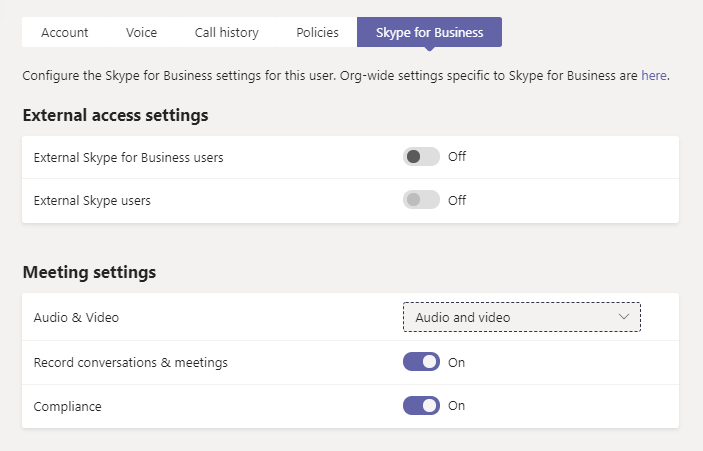Go to the Policies tab

click(317, 32)
